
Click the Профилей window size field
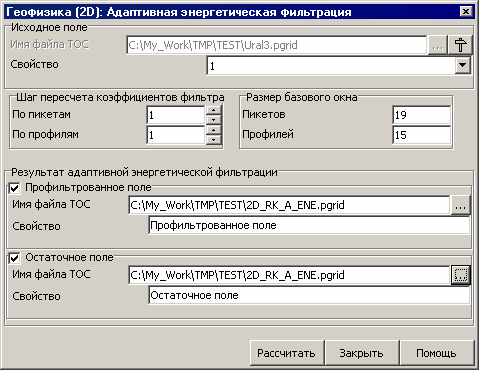tap(421, 135)
